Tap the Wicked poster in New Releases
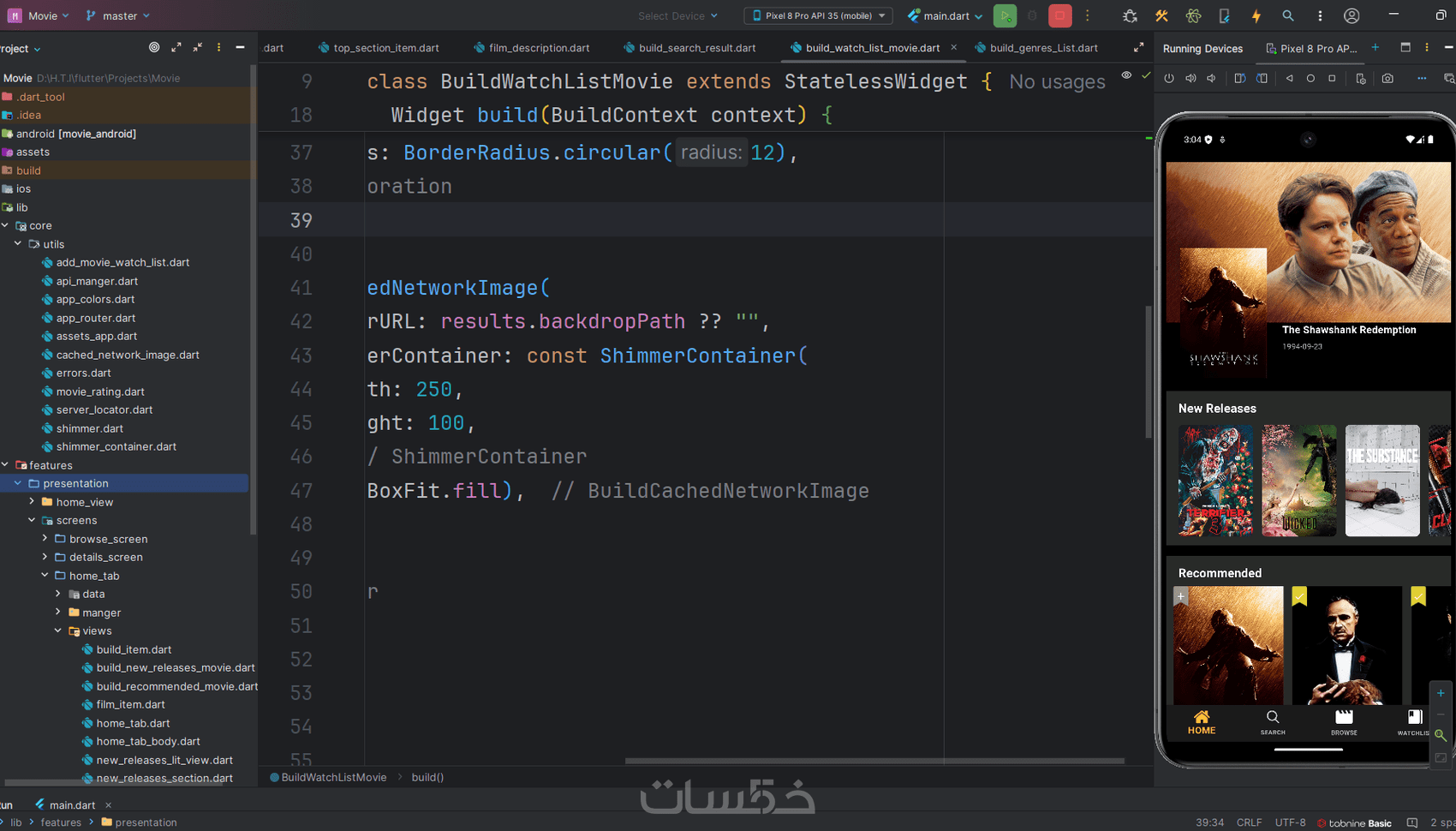This screenshot has height=831, width=1456. 1298,481
